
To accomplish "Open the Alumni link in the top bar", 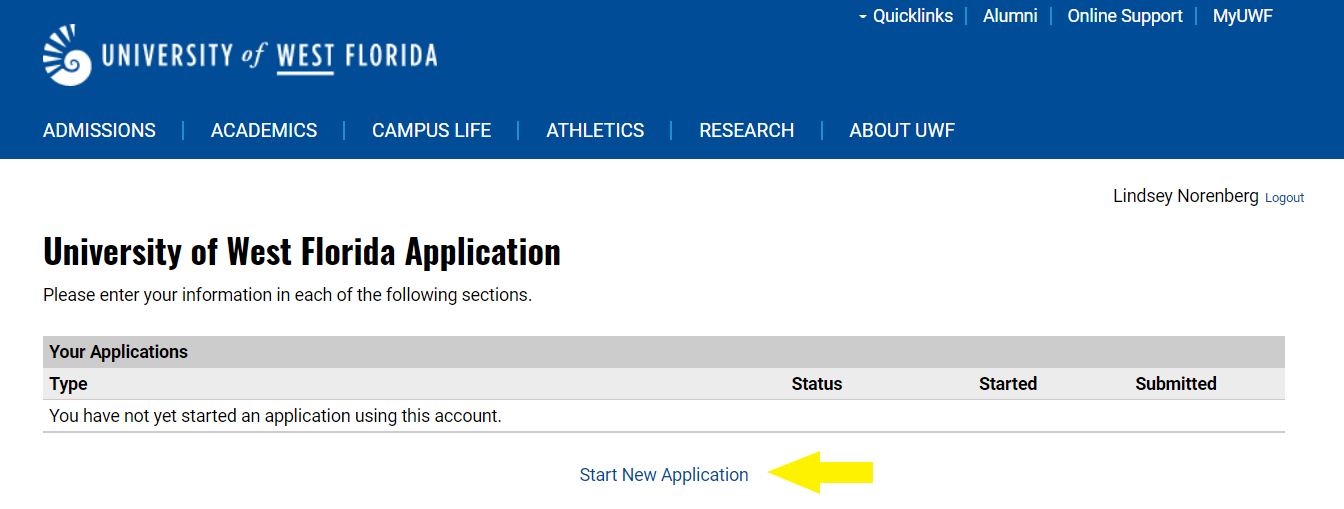I will 1010,16.
